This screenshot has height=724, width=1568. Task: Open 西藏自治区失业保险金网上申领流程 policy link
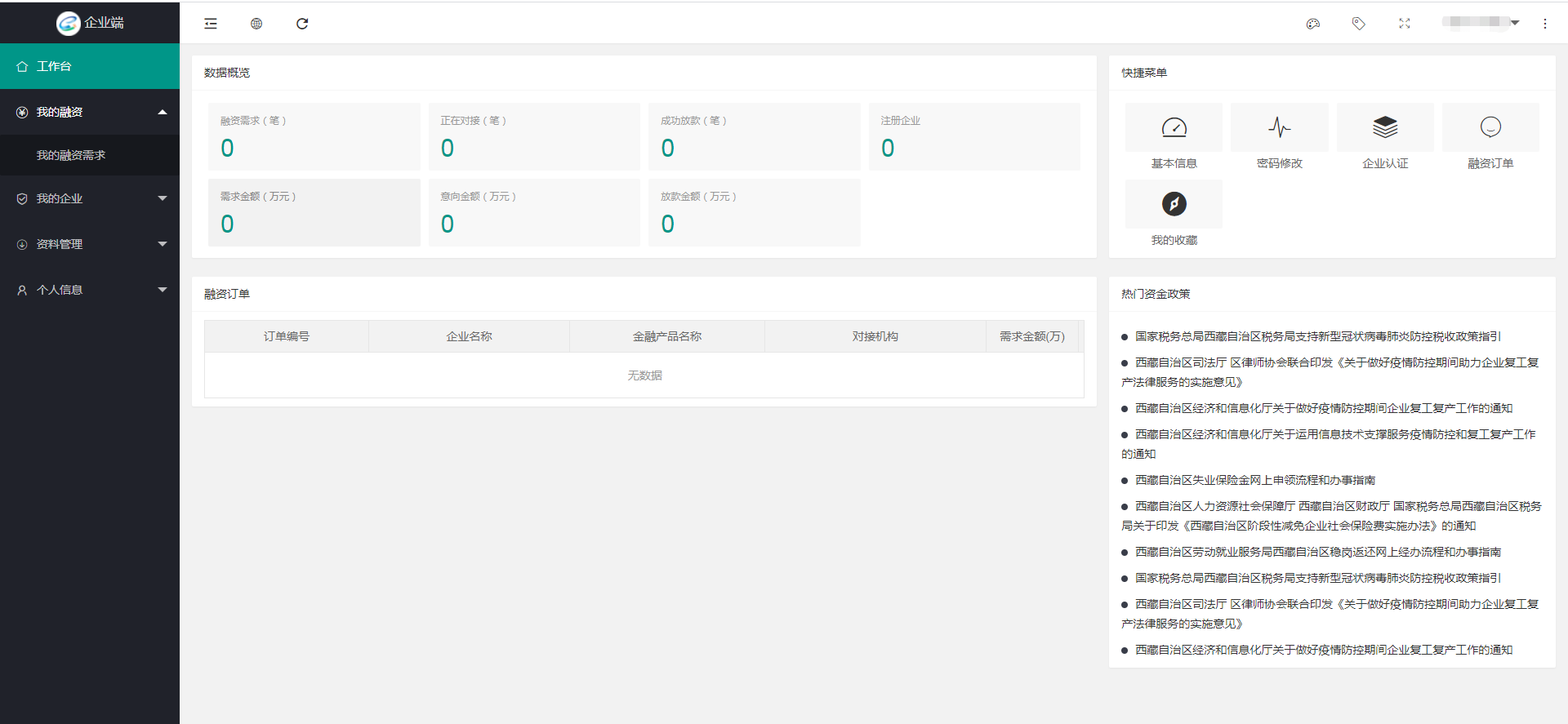point(1255,480)
